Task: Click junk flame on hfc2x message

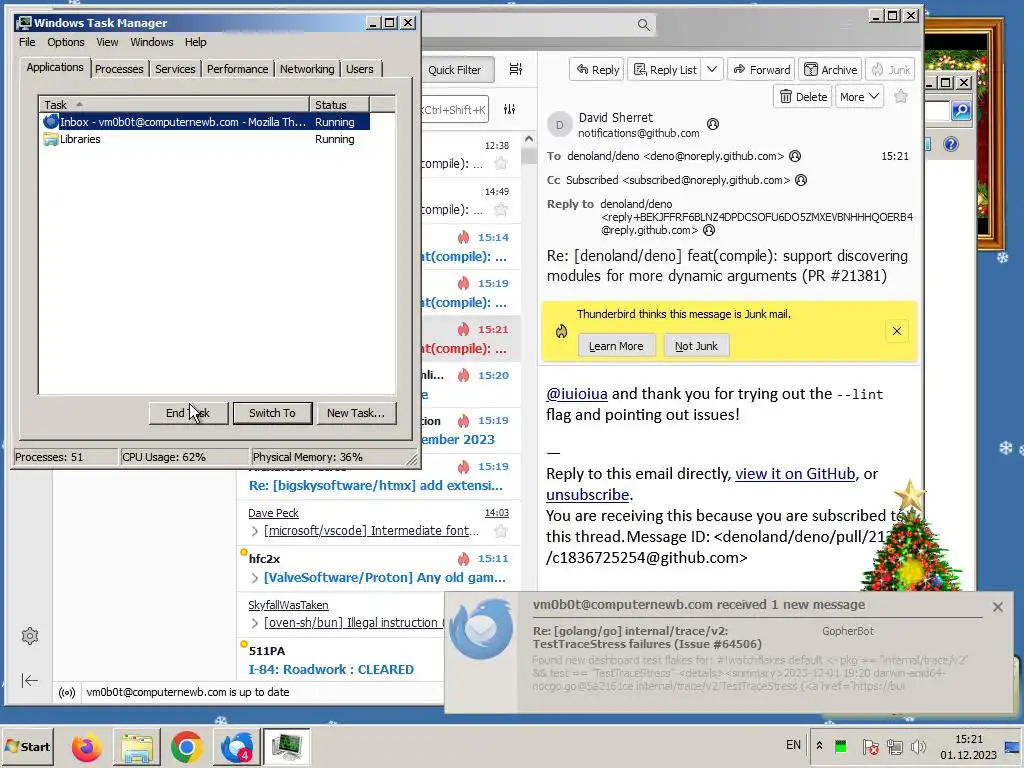Action: pos(463,558)
